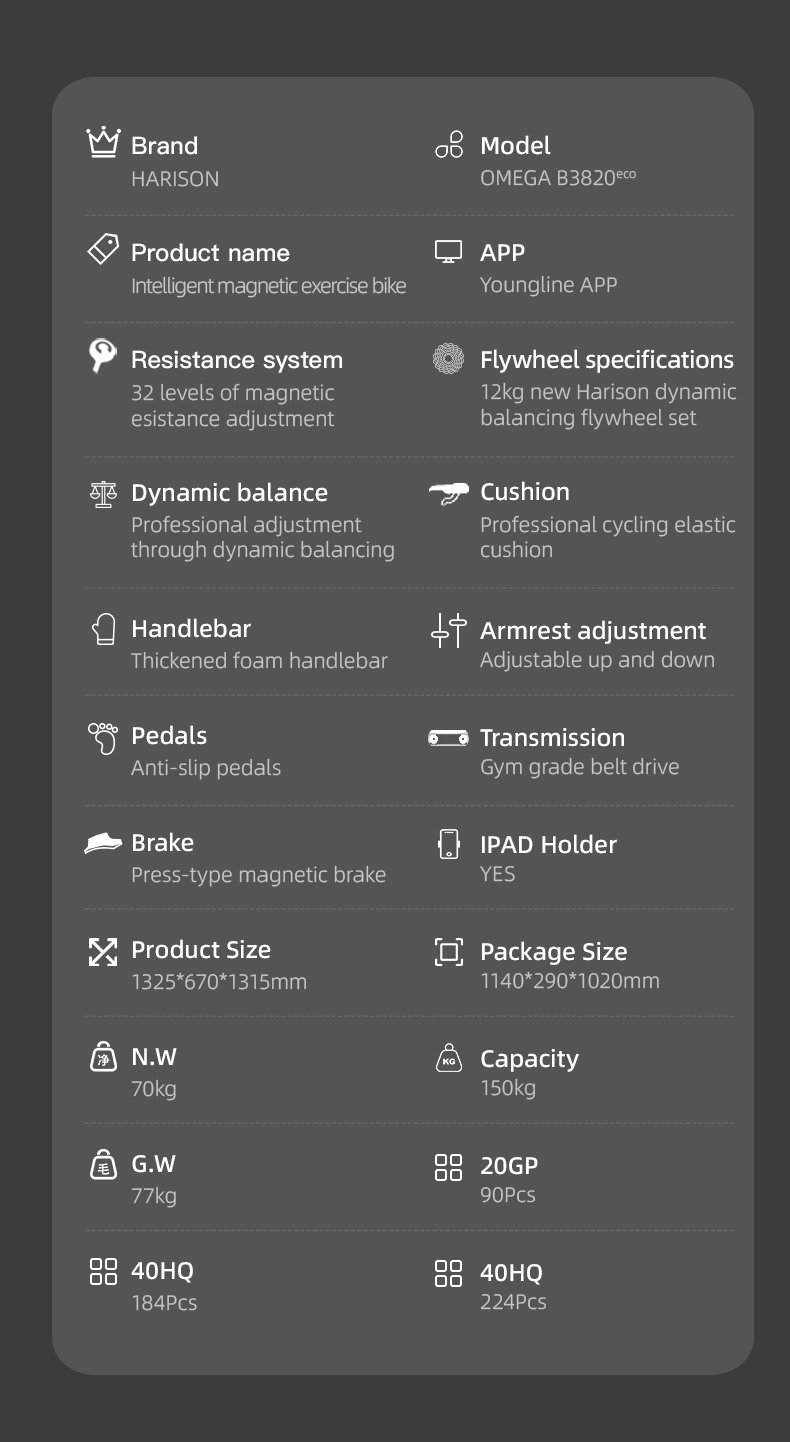790x1442 pixels.
Task: Click the Youngline APP text
Action: click(548, 285)
